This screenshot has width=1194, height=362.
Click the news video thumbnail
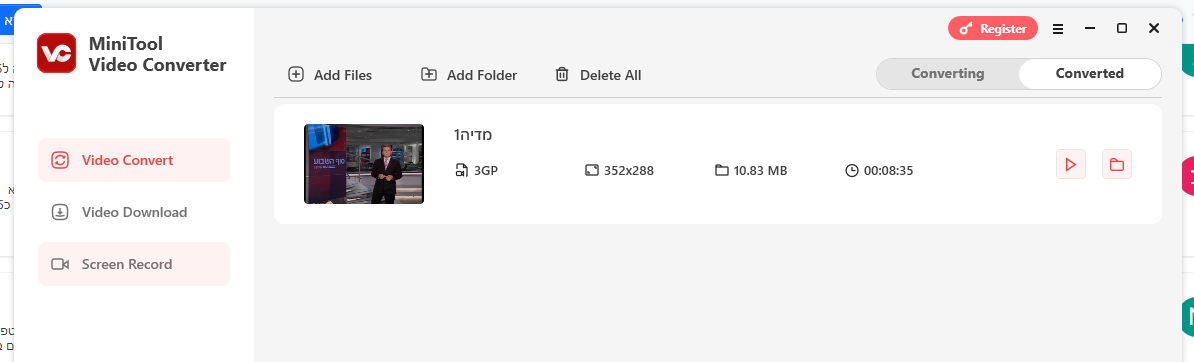click(x=364, y=164)
